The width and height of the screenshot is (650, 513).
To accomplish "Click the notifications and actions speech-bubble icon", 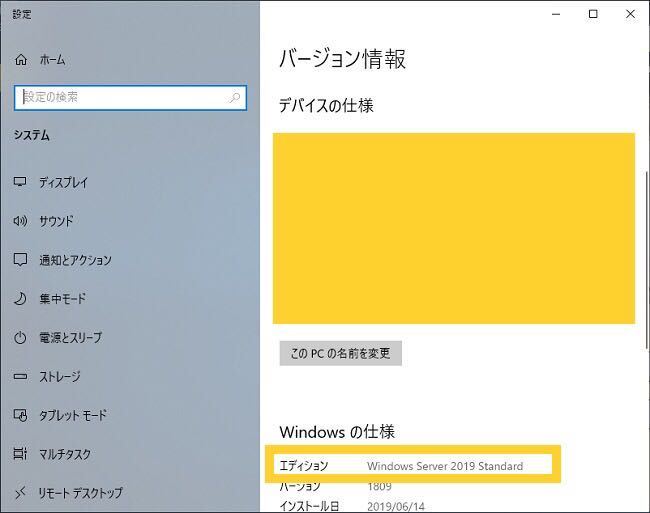I will point(20,260).
